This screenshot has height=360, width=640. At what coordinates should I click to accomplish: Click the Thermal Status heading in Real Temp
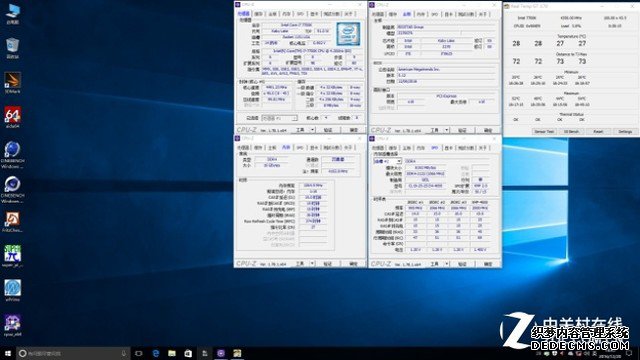coord(571,114)
